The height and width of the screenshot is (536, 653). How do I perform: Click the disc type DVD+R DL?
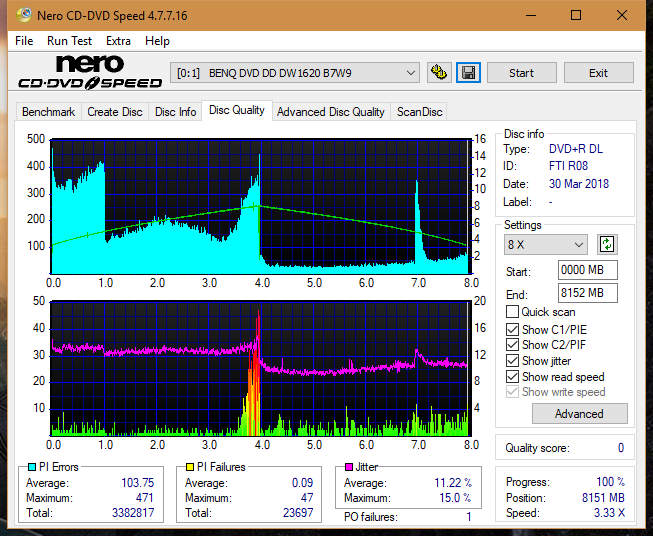[x=576, y=149]
